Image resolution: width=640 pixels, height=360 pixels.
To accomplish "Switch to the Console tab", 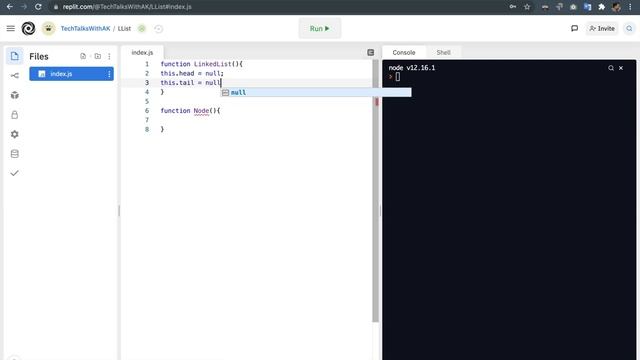I will click(x=404, y=52).
